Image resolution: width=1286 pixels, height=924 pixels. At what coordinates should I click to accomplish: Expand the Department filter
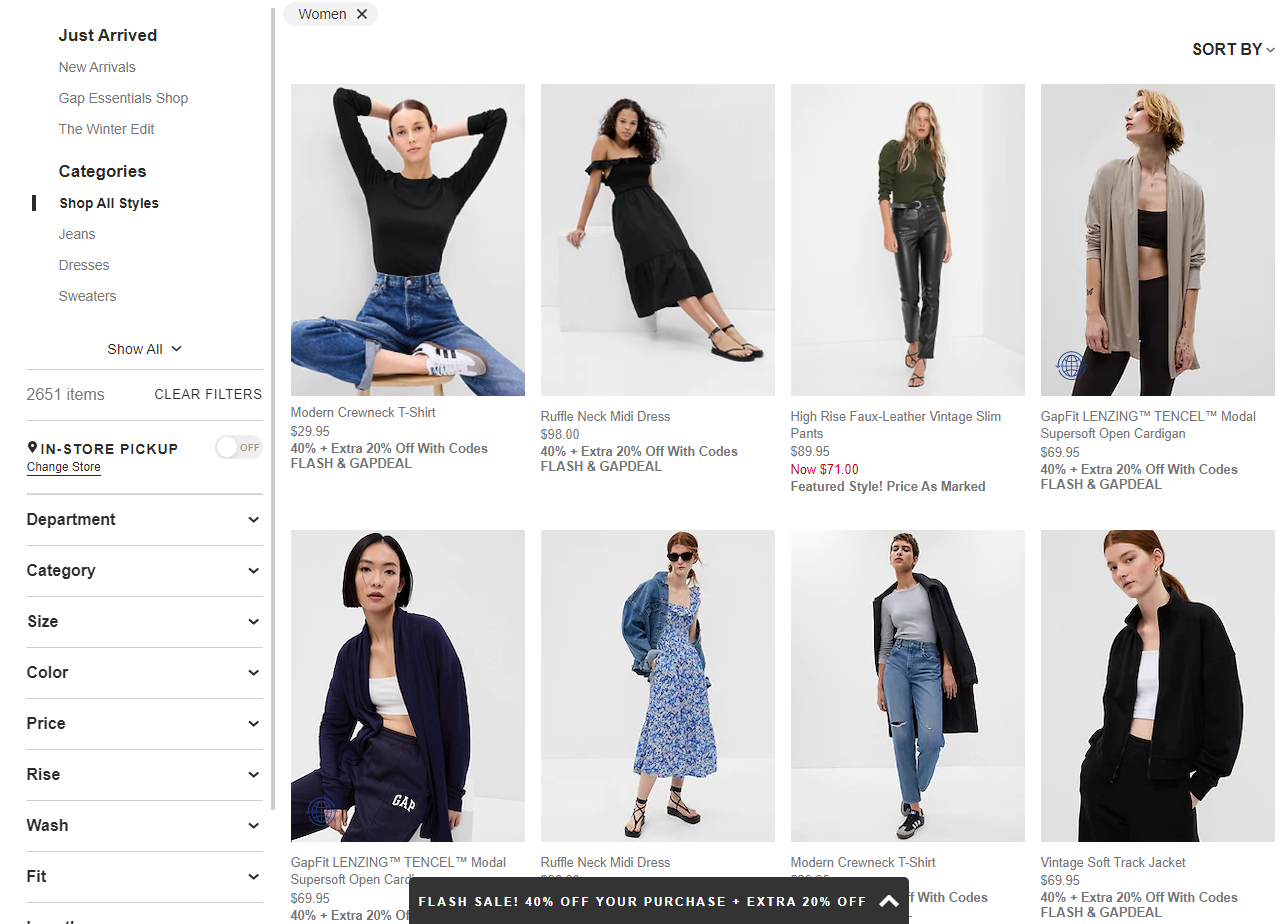pyautogui.click(x=144, y=520)
